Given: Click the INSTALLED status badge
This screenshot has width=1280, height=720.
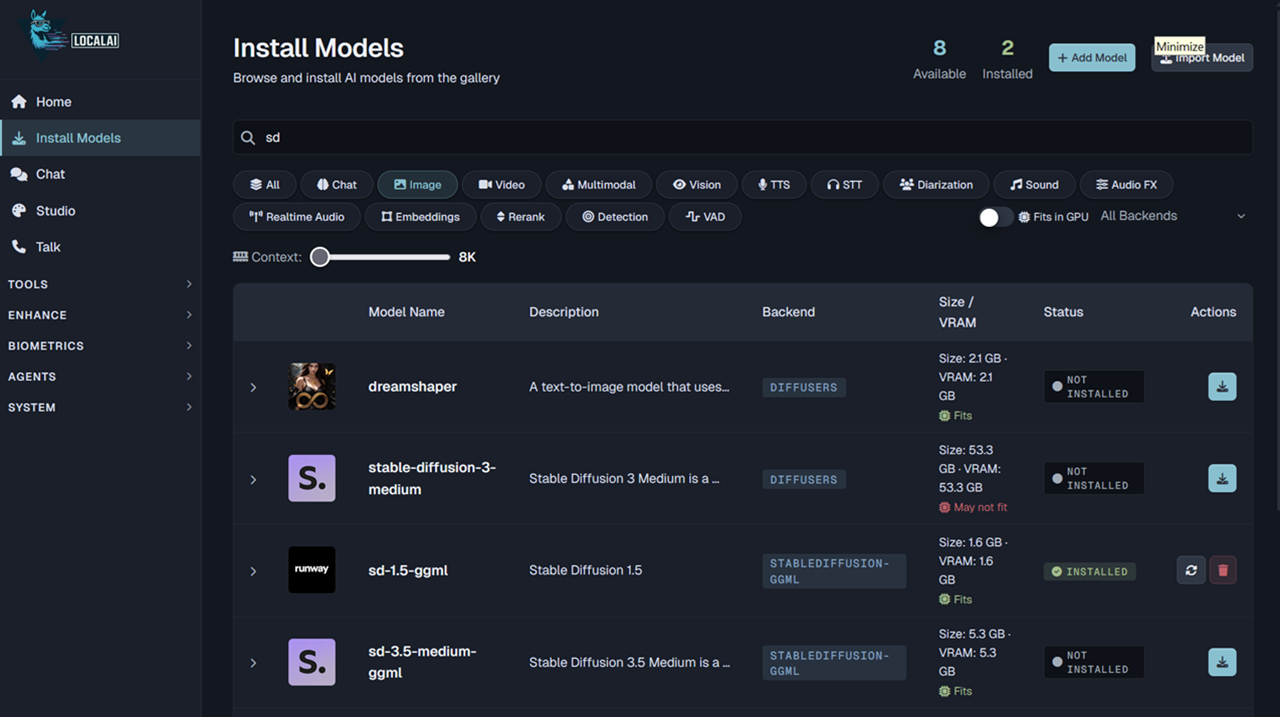Looking at the screenshot, I should click(1090, 572).
